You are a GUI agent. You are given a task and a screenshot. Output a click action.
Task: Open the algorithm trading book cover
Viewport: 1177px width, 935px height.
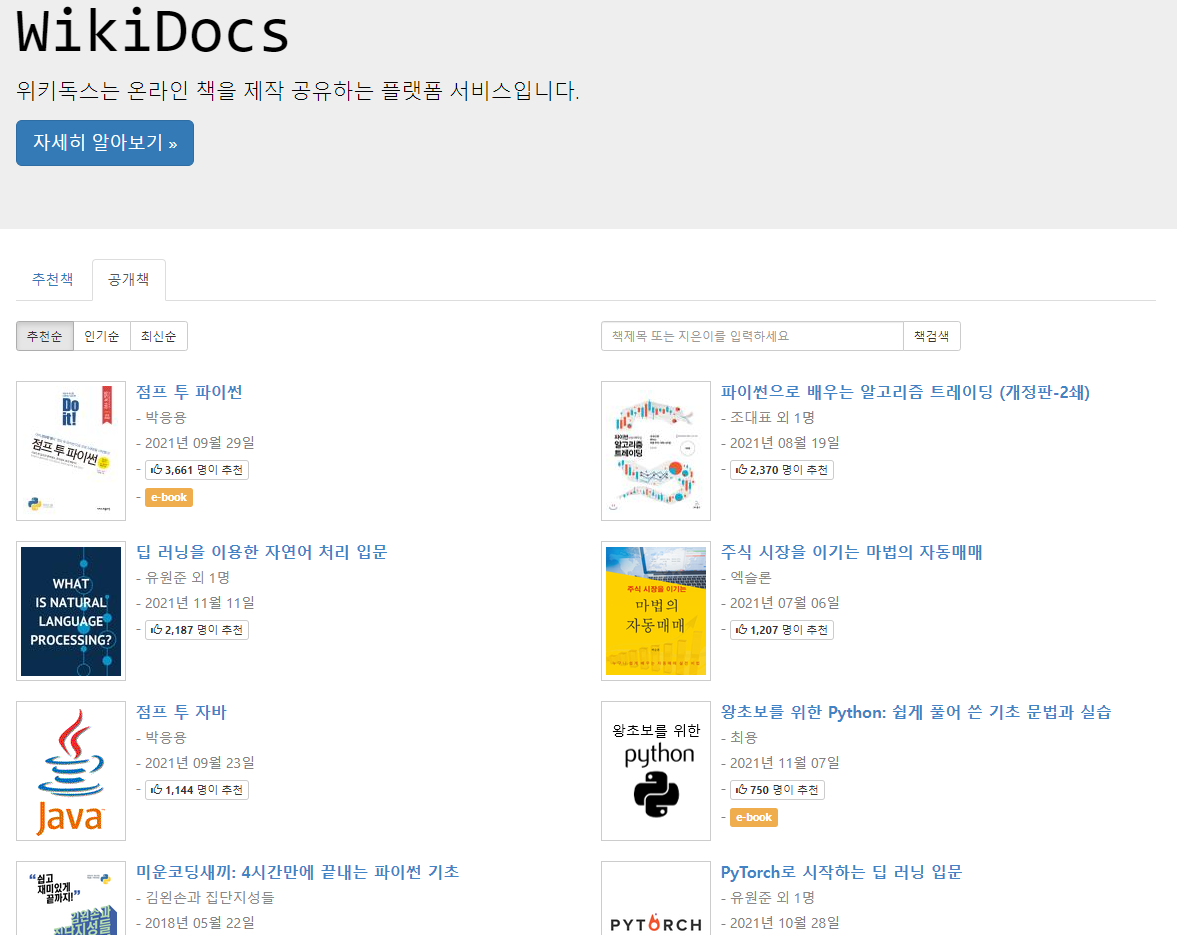coord(656,451)
